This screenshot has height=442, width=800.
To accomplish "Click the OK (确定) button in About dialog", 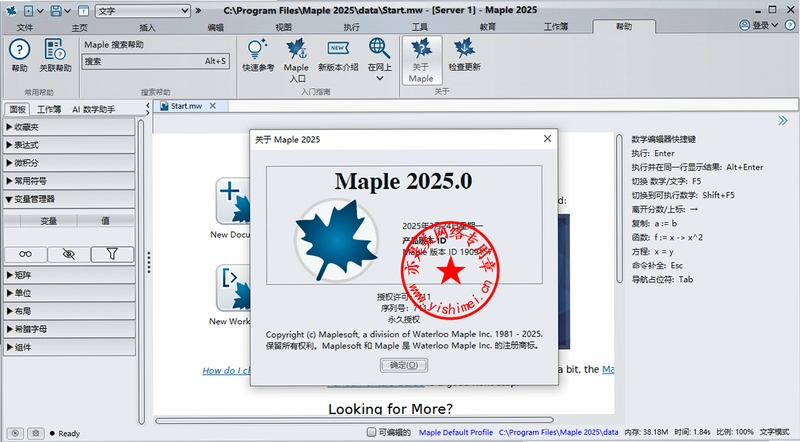I will pyautogui.click(x=404, y=365).
